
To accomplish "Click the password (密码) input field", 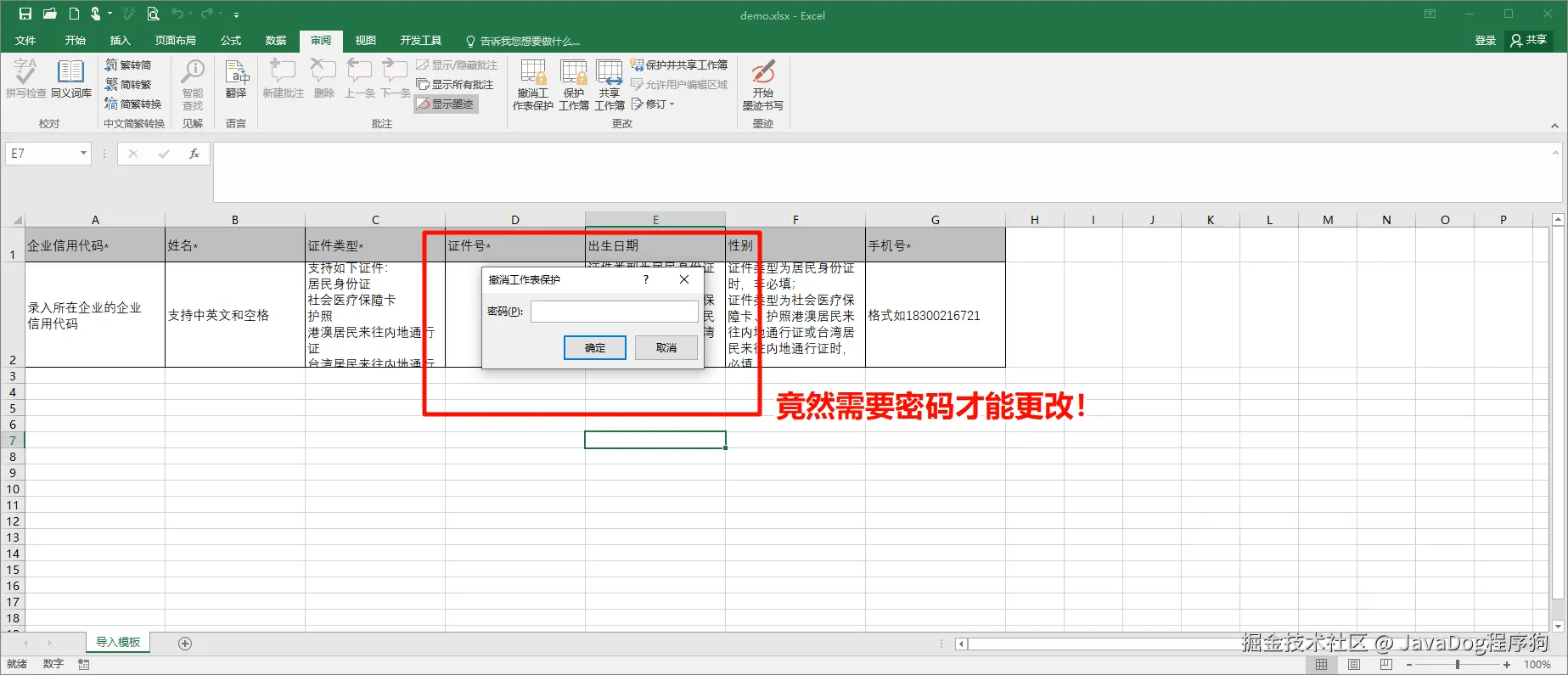I will click(615, 312).
